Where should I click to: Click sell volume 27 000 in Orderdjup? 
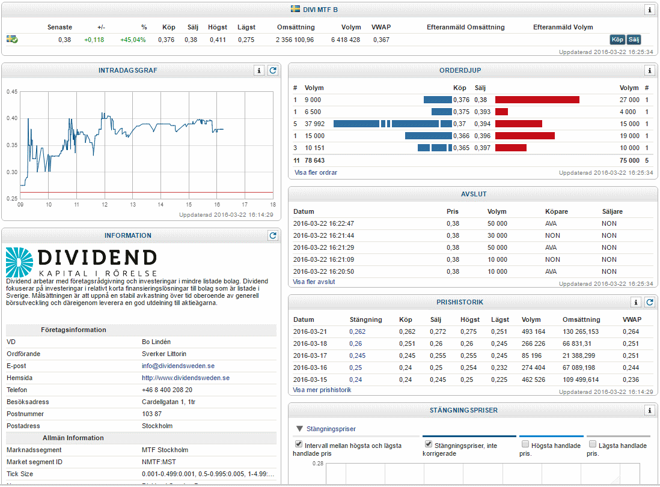(629, 100)
